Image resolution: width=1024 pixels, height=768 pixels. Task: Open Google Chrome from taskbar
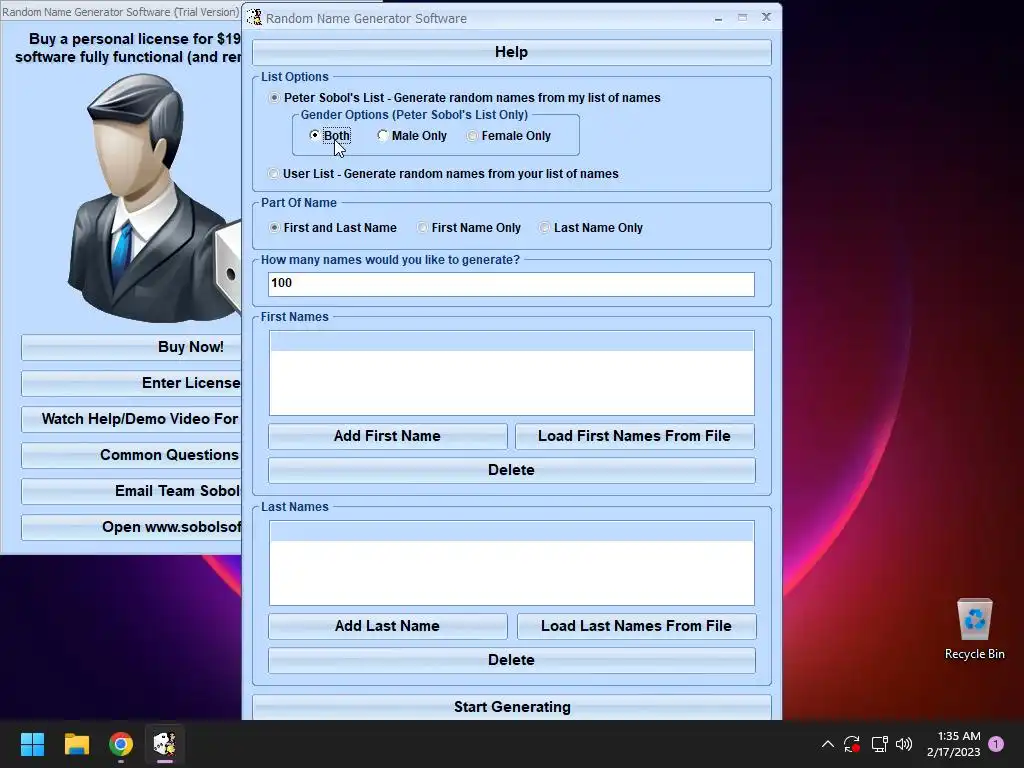[121, 744]
